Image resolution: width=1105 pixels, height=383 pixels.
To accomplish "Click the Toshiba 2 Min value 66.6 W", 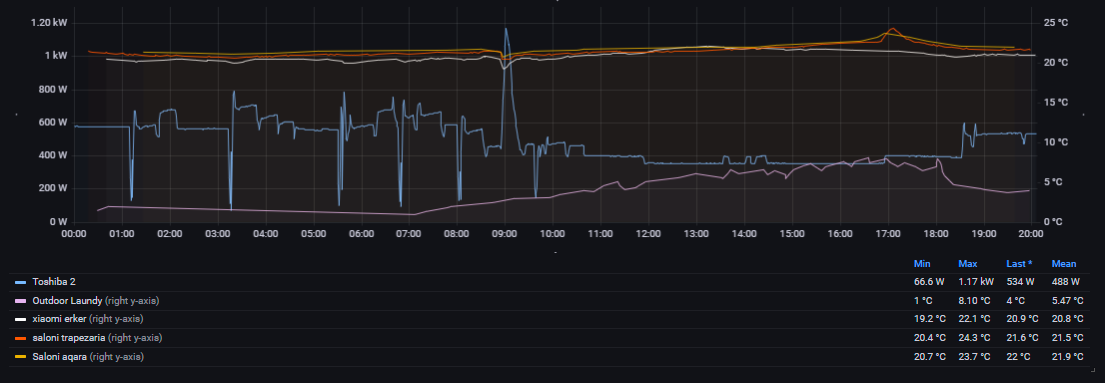I will pyautogui.click(x=930, y=282).
